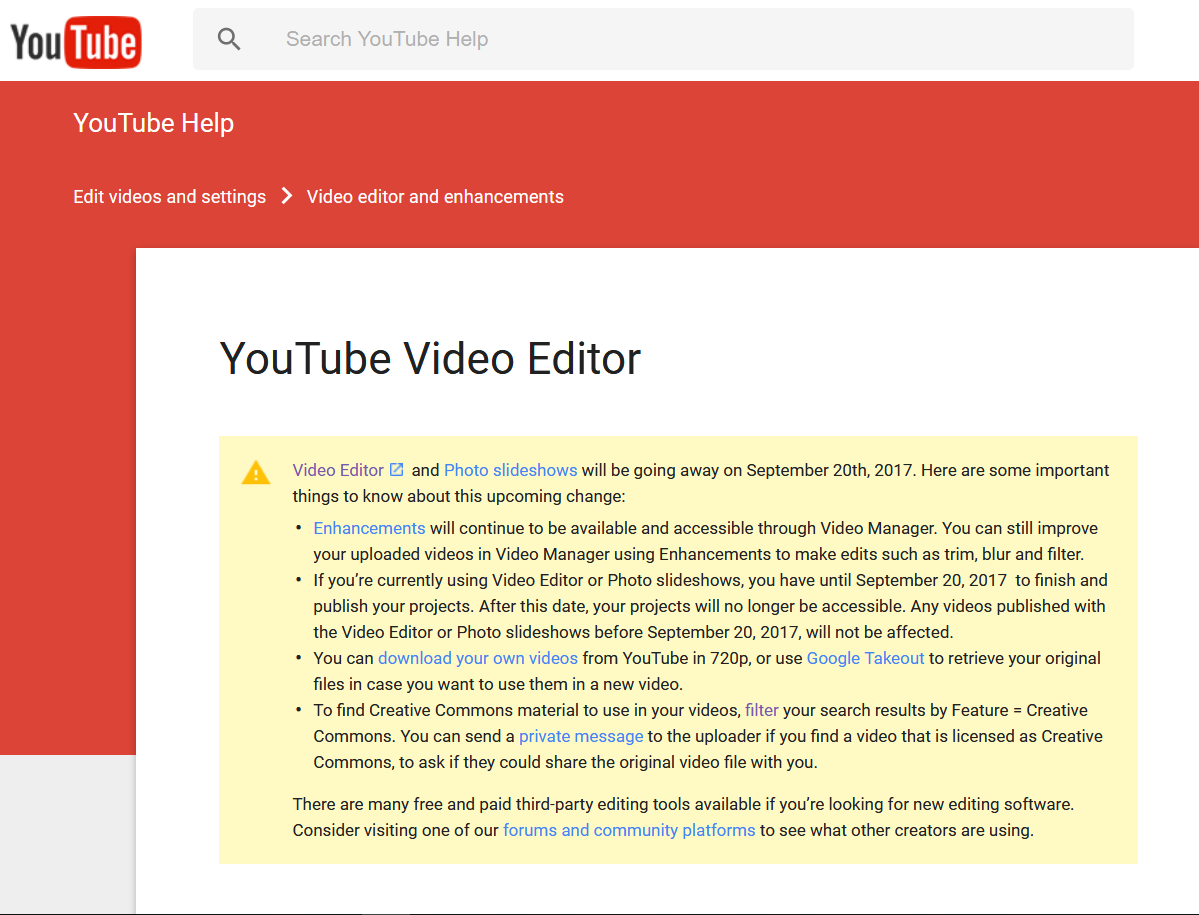Open forums and community platforms link
Image resolution: width=1199 pixels, height=915 pixels.
pos(629,830)
